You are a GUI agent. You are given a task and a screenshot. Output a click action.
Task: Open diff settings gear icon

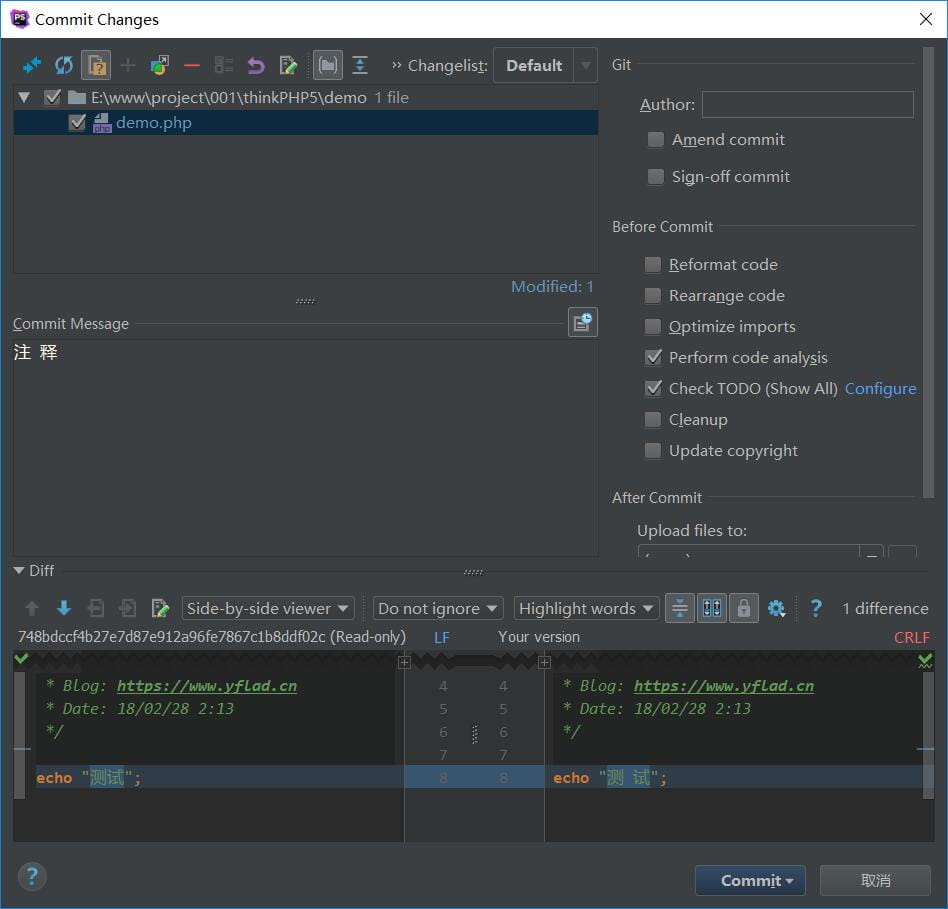(x=776, y=608)
